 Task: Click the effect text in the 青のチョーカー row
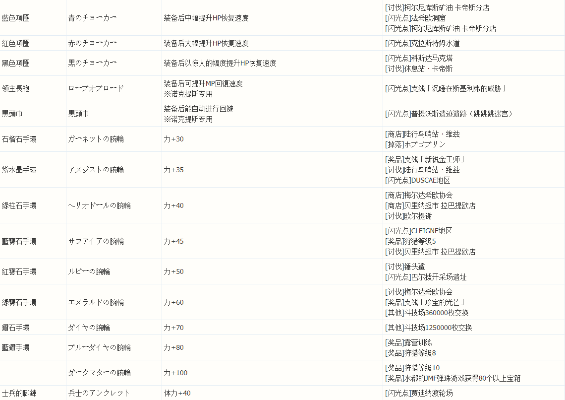tap(206, 18)
